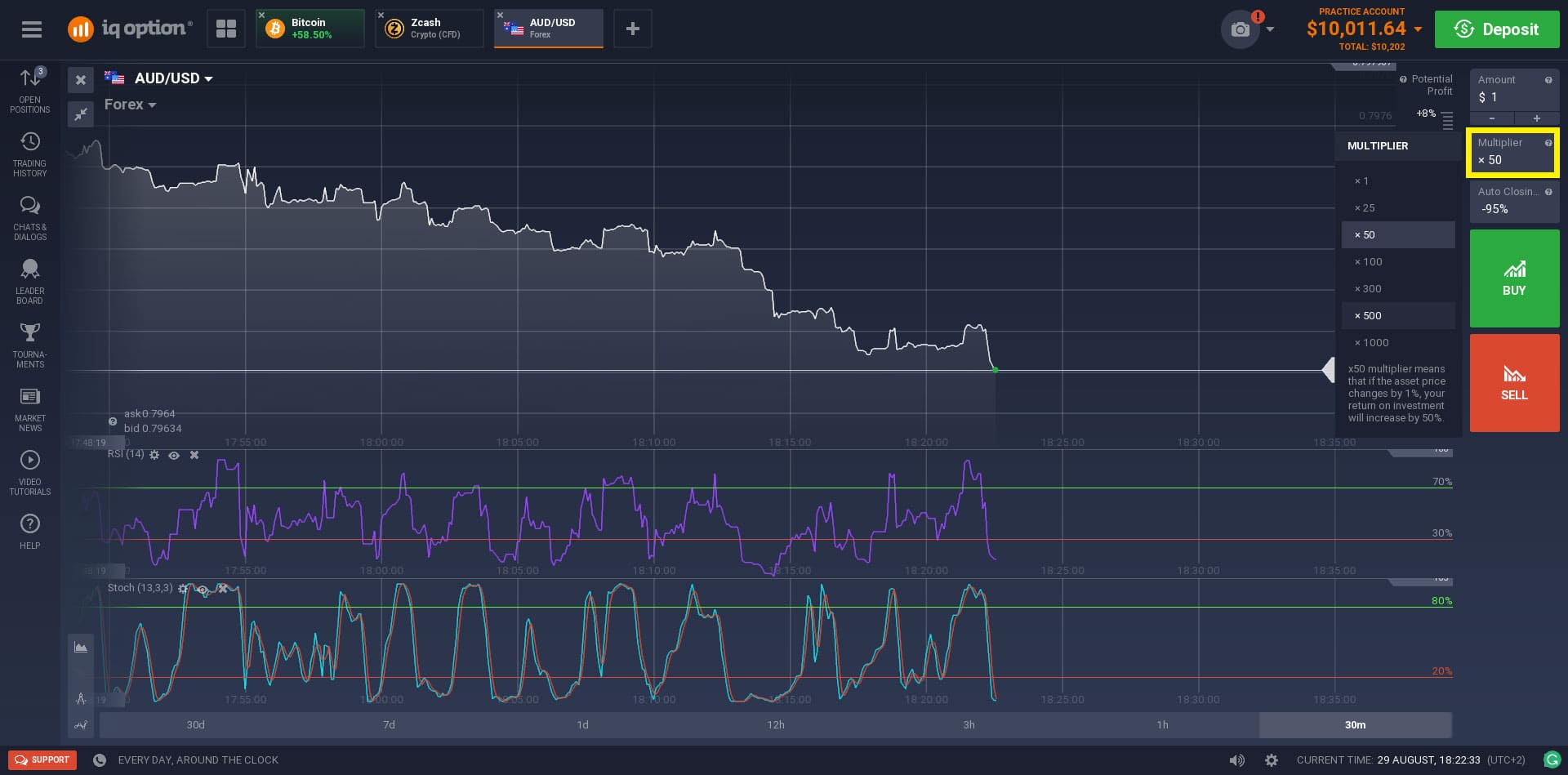
Task: Open the drawing tools compass icon
Action: pyautogui.click(x=81, y=698)
